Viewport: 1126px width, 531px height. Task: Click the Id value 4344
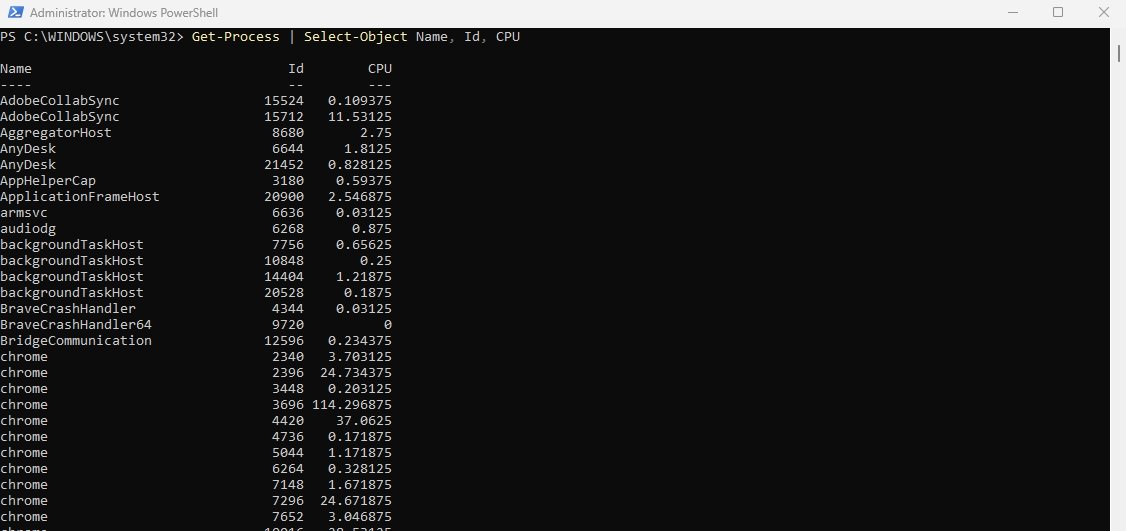(288, 308)
